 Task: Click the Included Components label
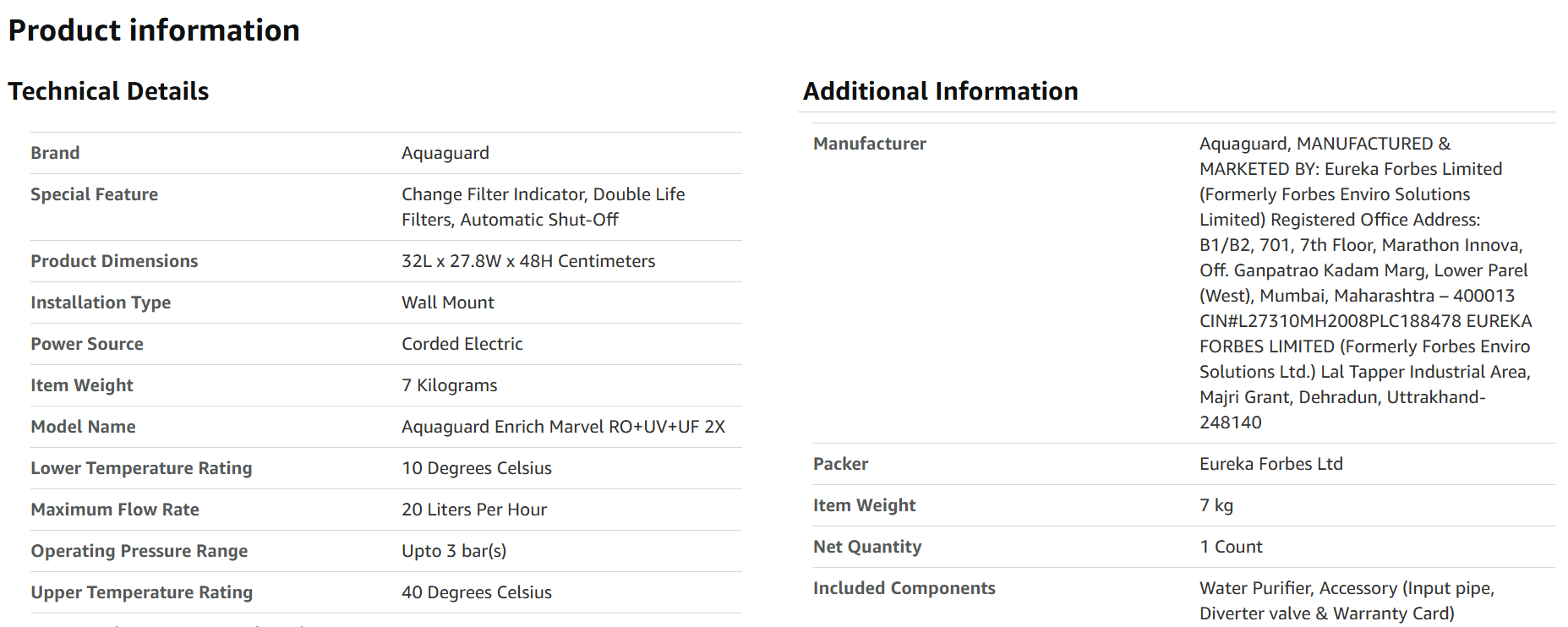click(904, 588)
